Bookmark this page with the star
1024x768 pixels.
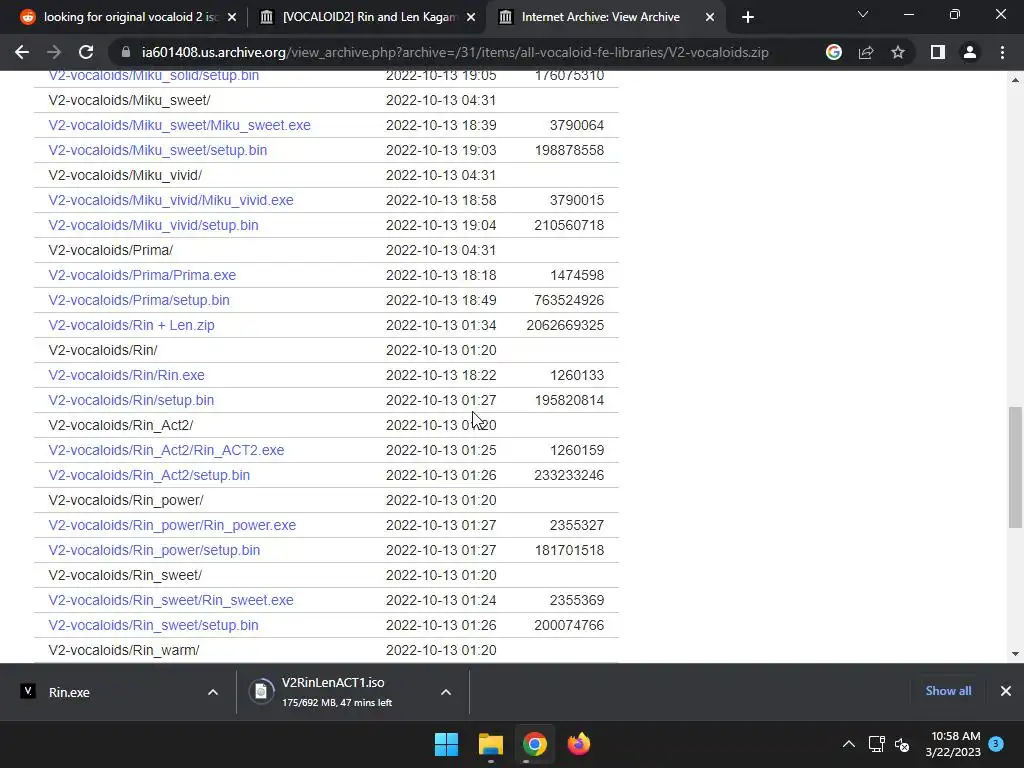pyautogui.click(x=898, y=52)
